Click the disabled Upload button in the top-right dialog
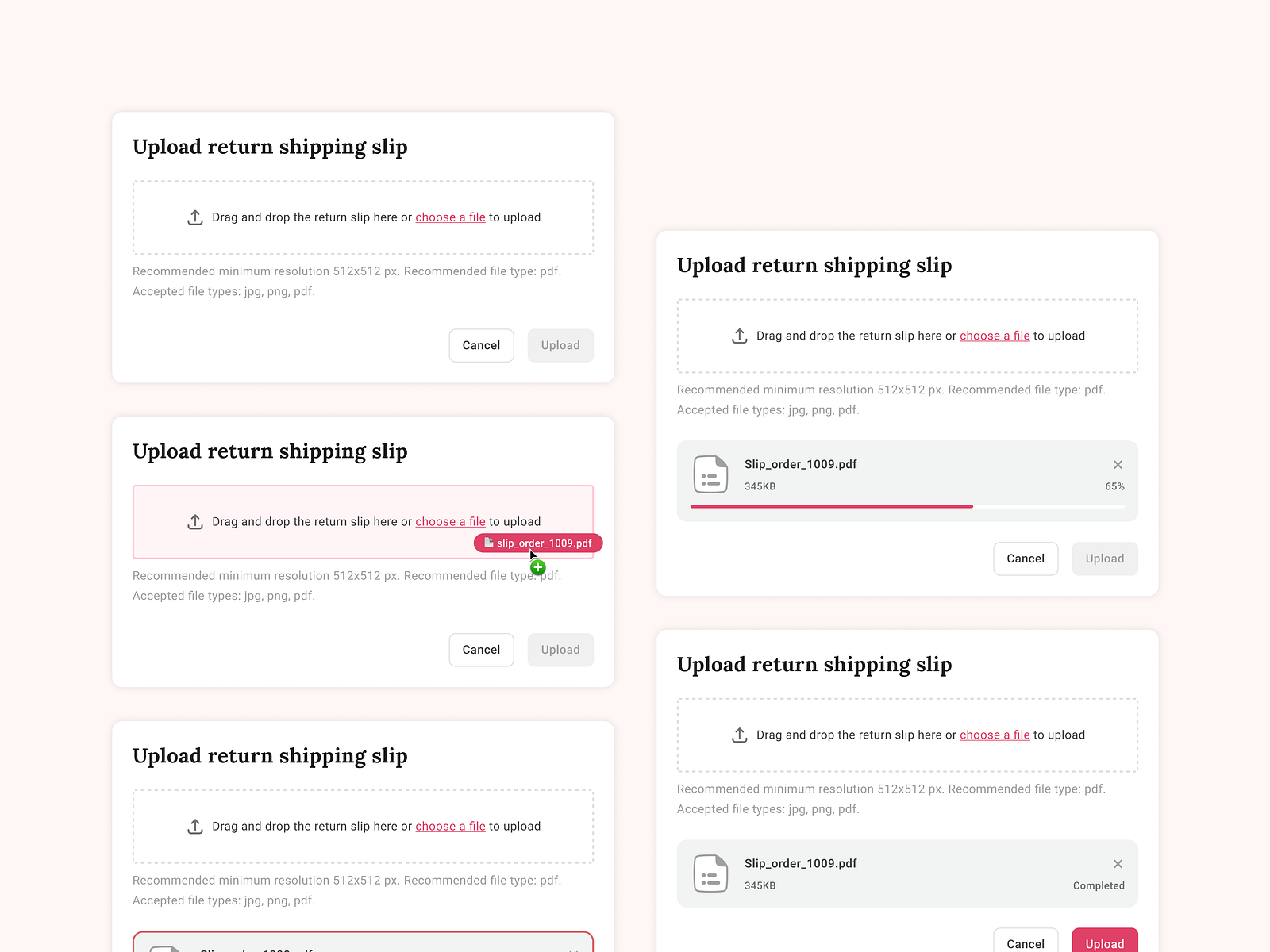 pos(1104,559)
